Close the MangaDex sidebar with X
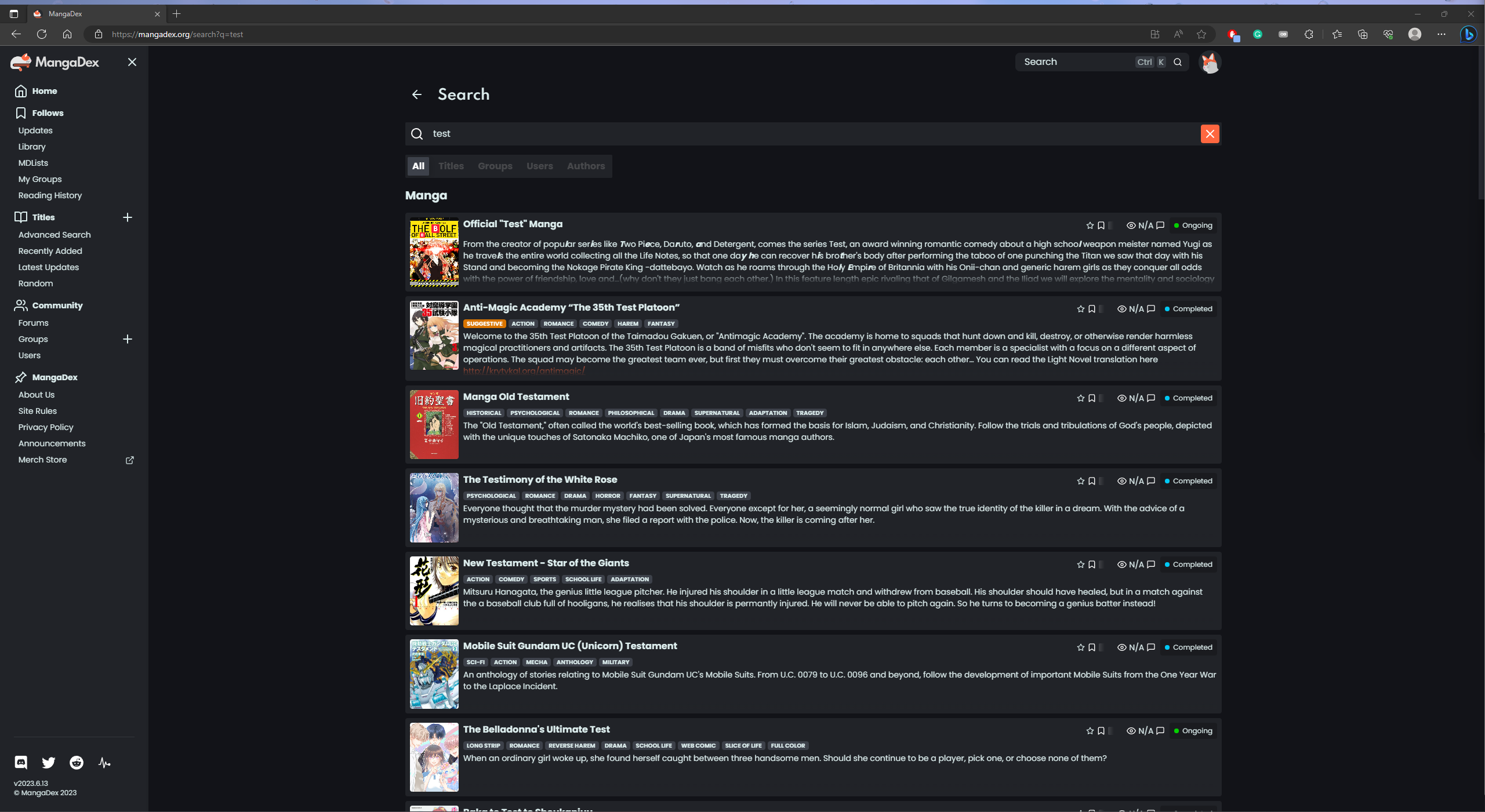Image resolution: width=1485 pixels, height=812 pixels. point(132,62)
